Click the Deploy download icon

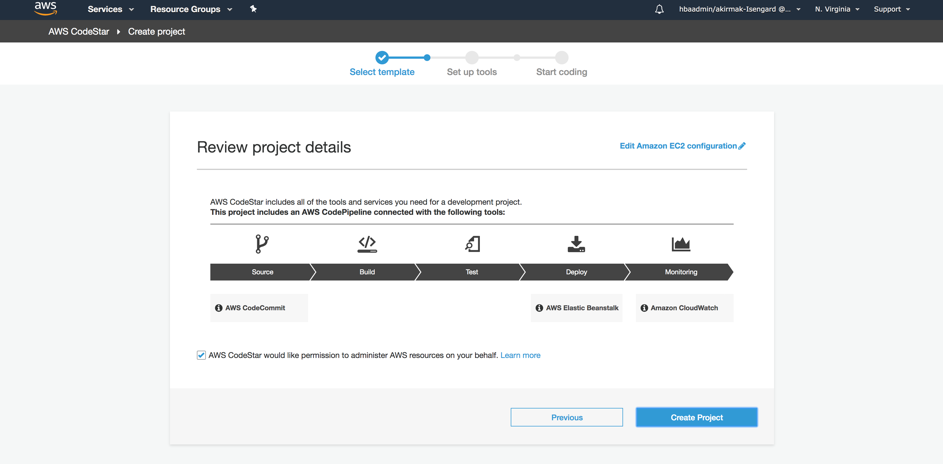[x=576, y=243]
